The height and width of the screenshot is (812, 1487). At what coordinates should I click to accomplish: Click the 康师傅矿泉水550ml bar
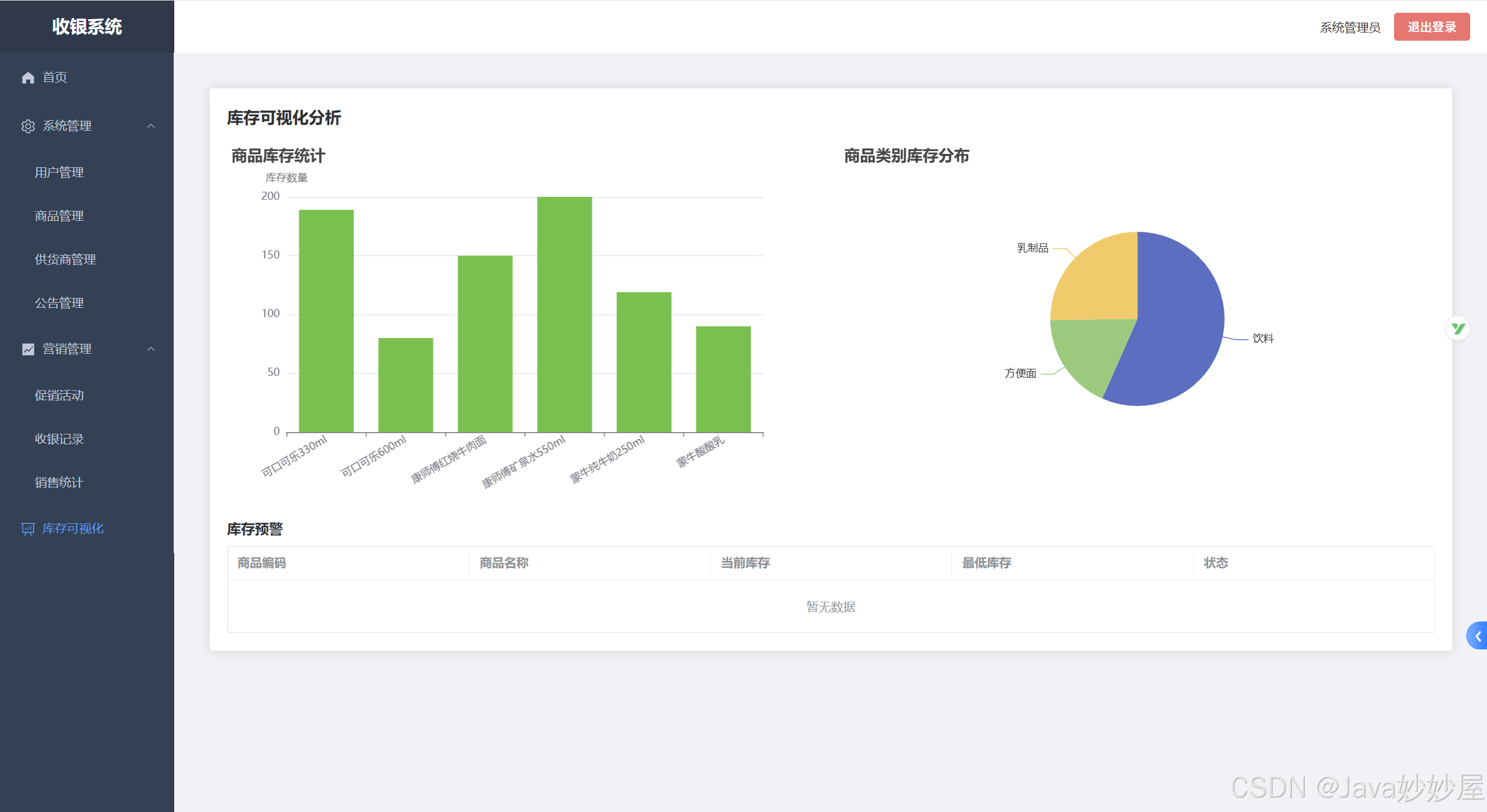[564, 314]
